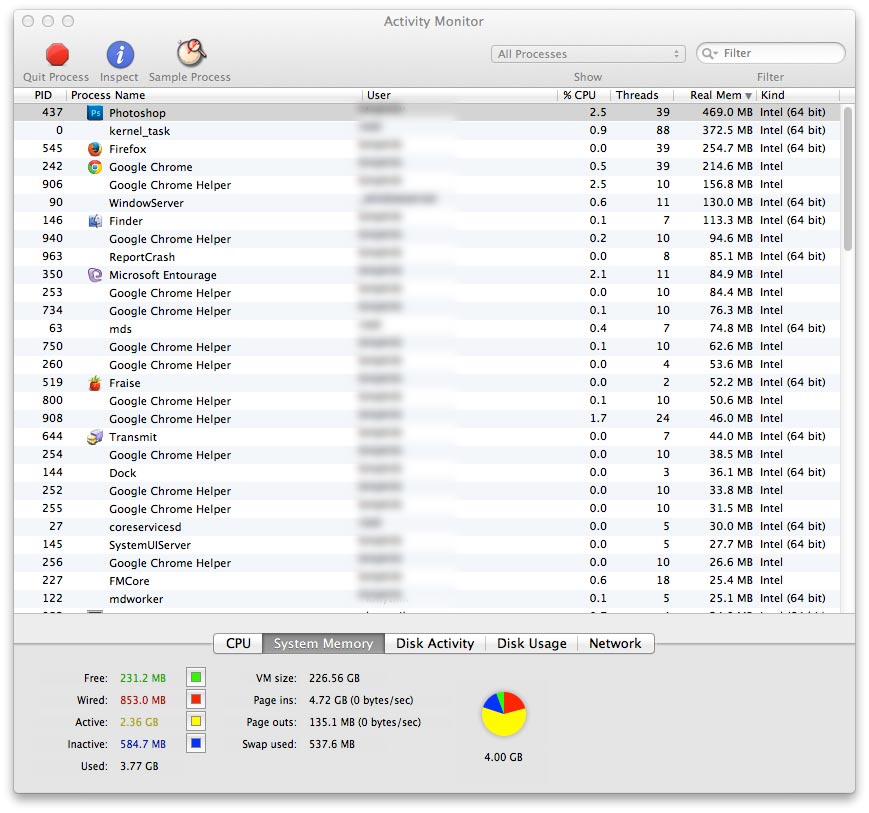Switch to the Disk Usage tab
The height and width of the screenshot is (813, 869).
[531, 643]
